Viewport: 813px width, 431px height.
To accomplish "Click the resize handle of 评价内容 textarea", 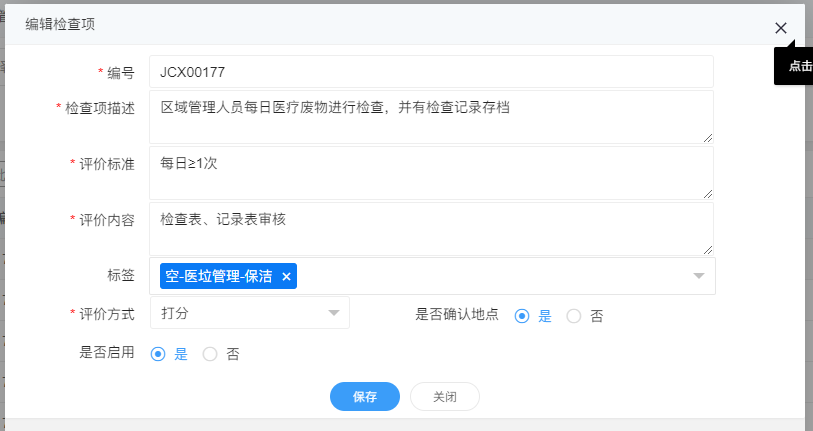I will (708, 249).
